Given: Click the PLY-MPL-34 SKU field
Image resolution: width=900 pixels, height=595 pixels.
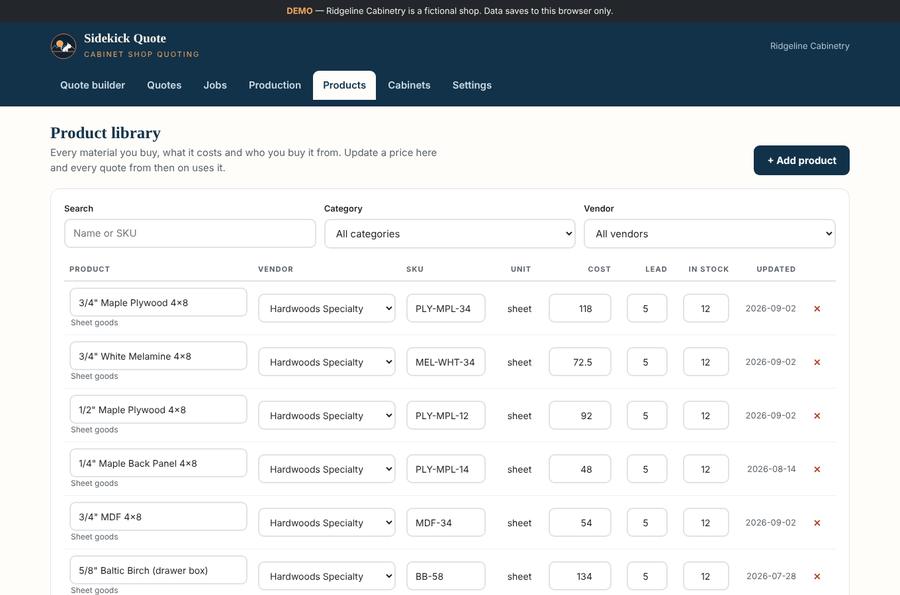Looking at the screenshot, I should (446, 309).
